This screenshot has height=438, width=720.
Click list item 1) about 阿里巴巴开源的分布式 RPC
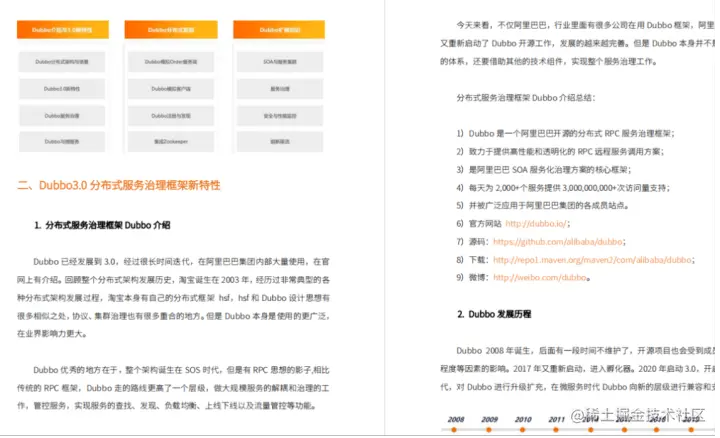point(565,134)
